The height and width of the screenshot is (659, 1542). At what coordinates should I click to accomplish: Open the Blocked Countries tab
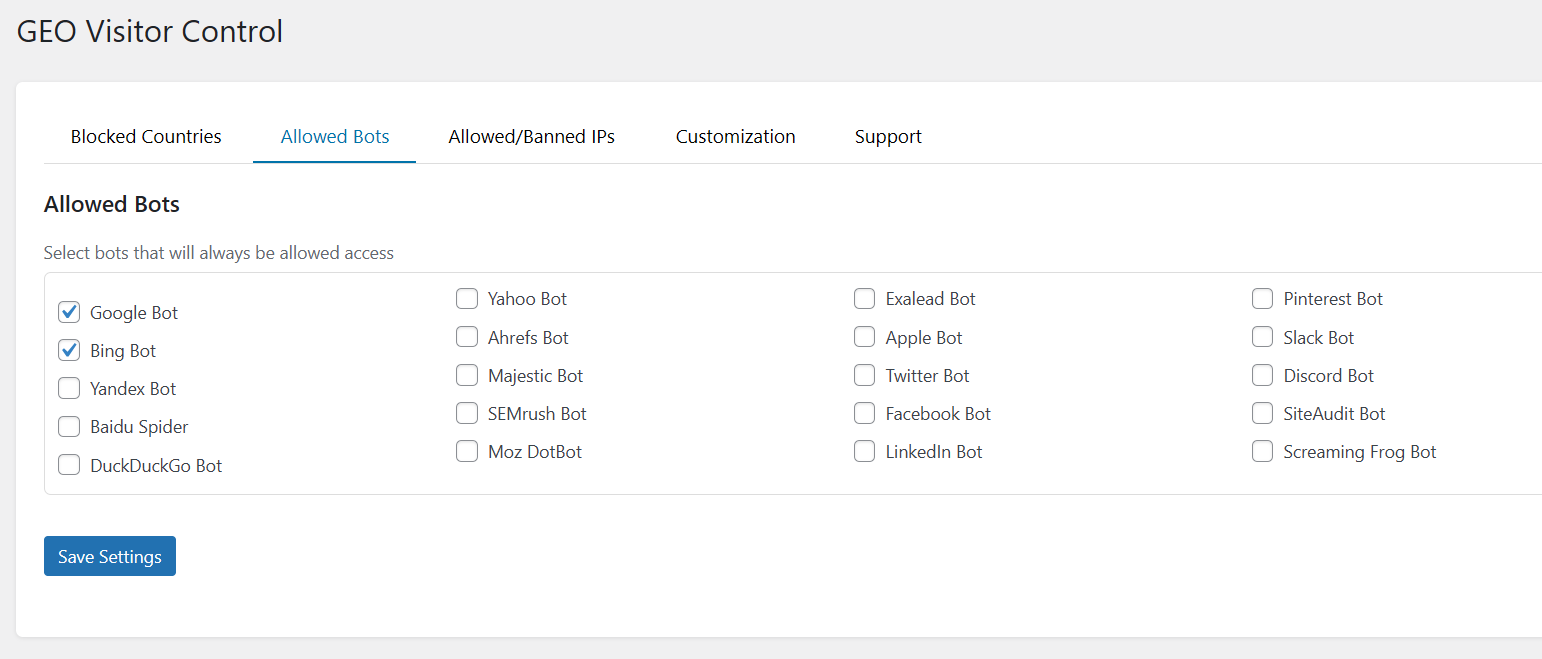click(x=146, y=136)
